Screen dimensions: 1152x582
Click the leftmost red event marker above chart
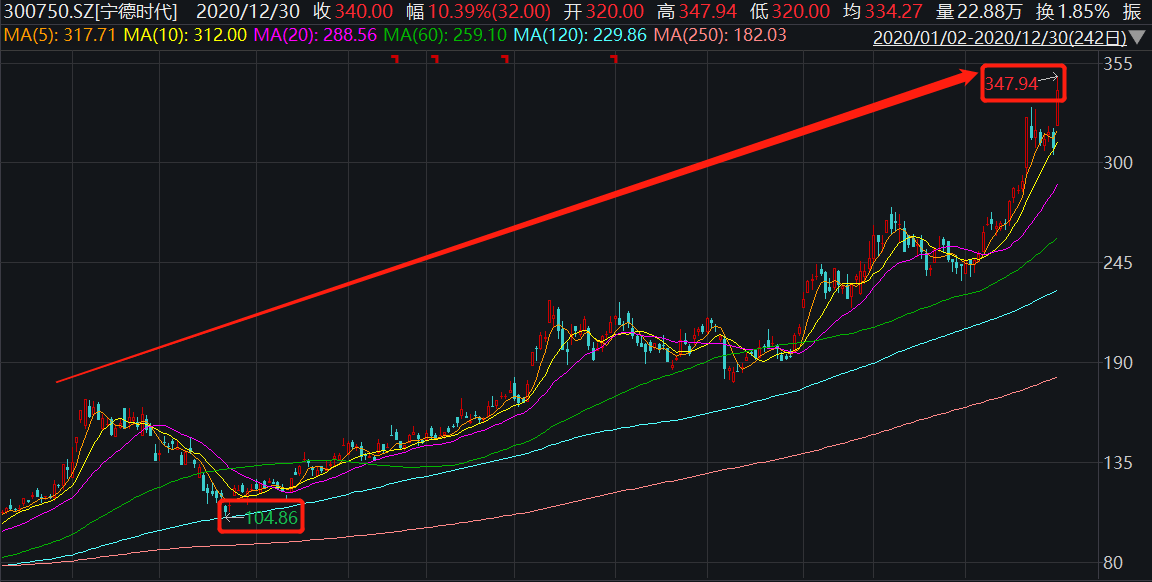click(395, 57)
